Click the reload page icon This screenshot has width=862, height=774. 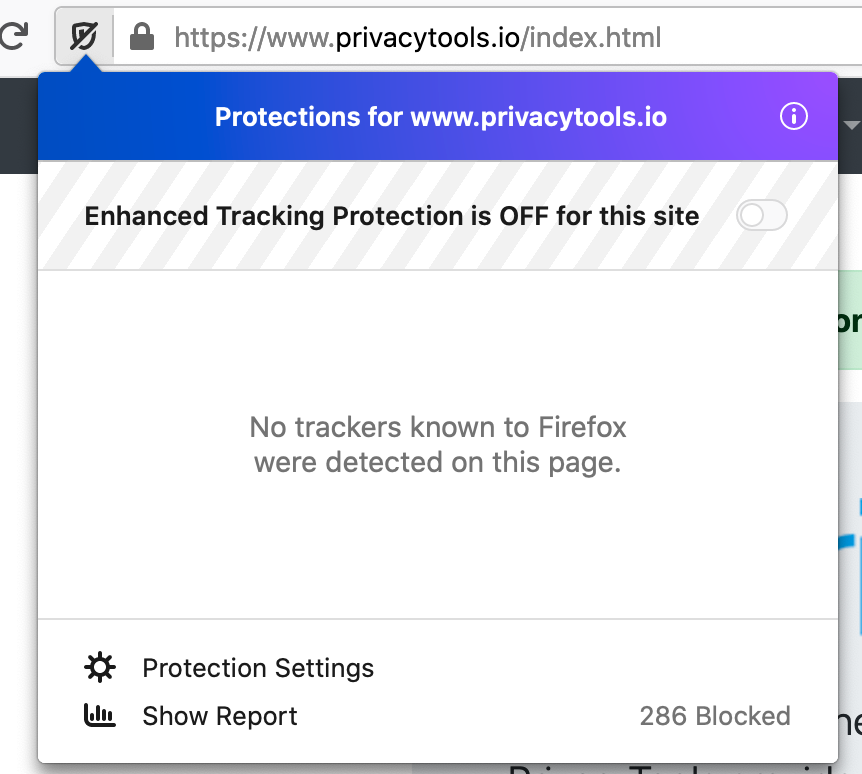click(x=12, y=37)
